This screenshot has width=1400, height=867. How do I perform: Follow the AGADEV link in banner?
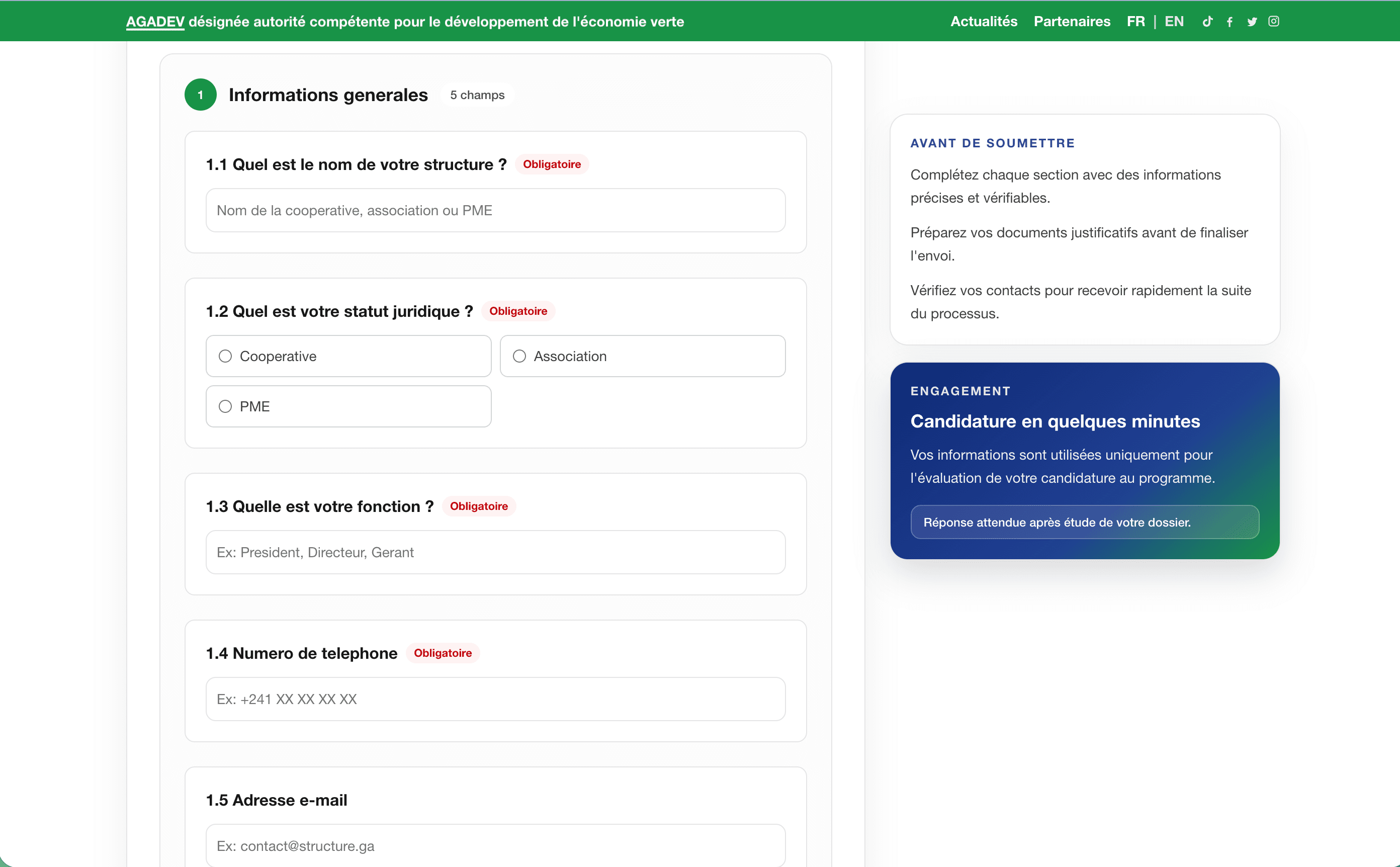tap(155, 22)
